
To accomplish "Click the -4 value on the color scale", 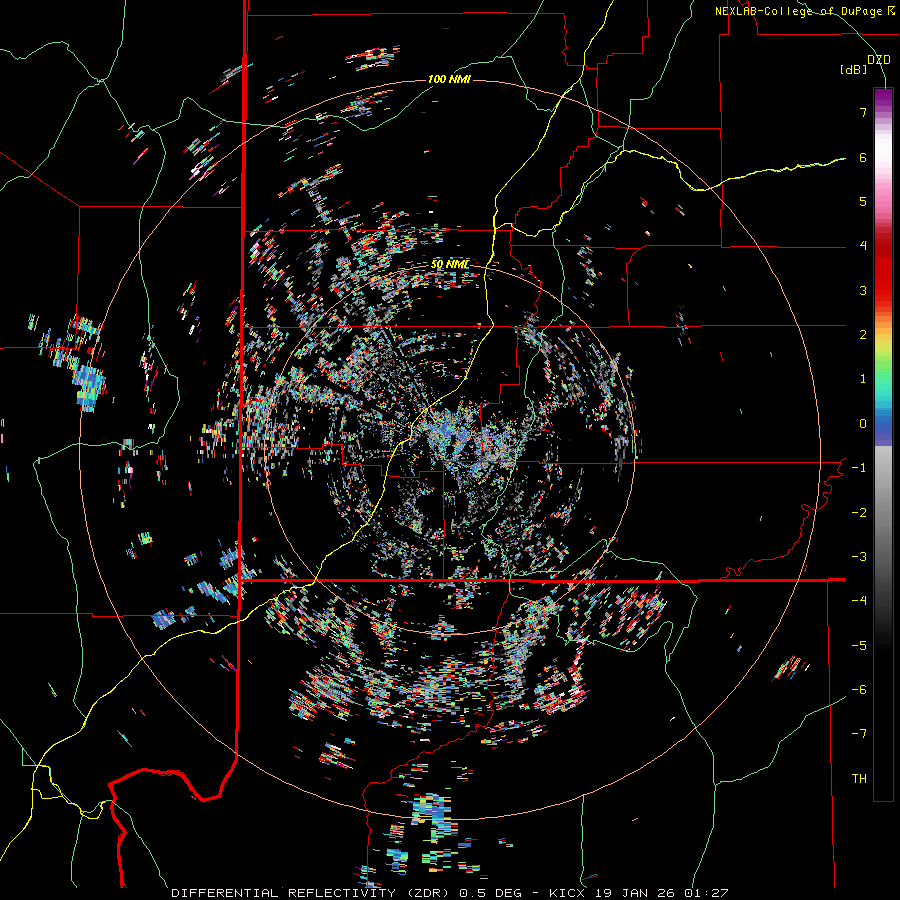I will click(x=859, y=601).
